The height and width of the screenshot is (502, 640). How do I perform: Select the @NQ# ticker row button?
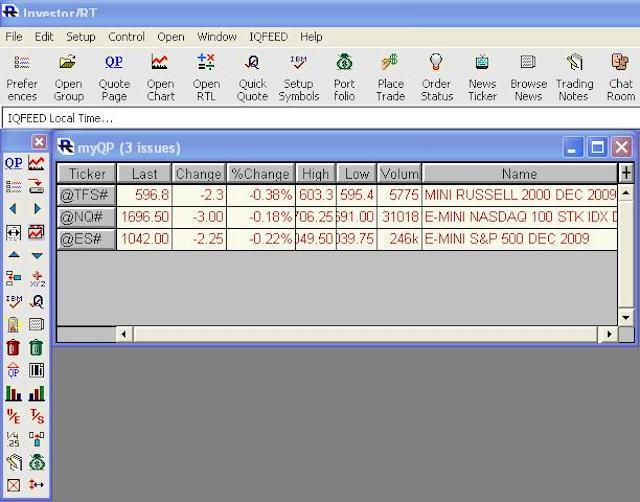tap(87, 217)
